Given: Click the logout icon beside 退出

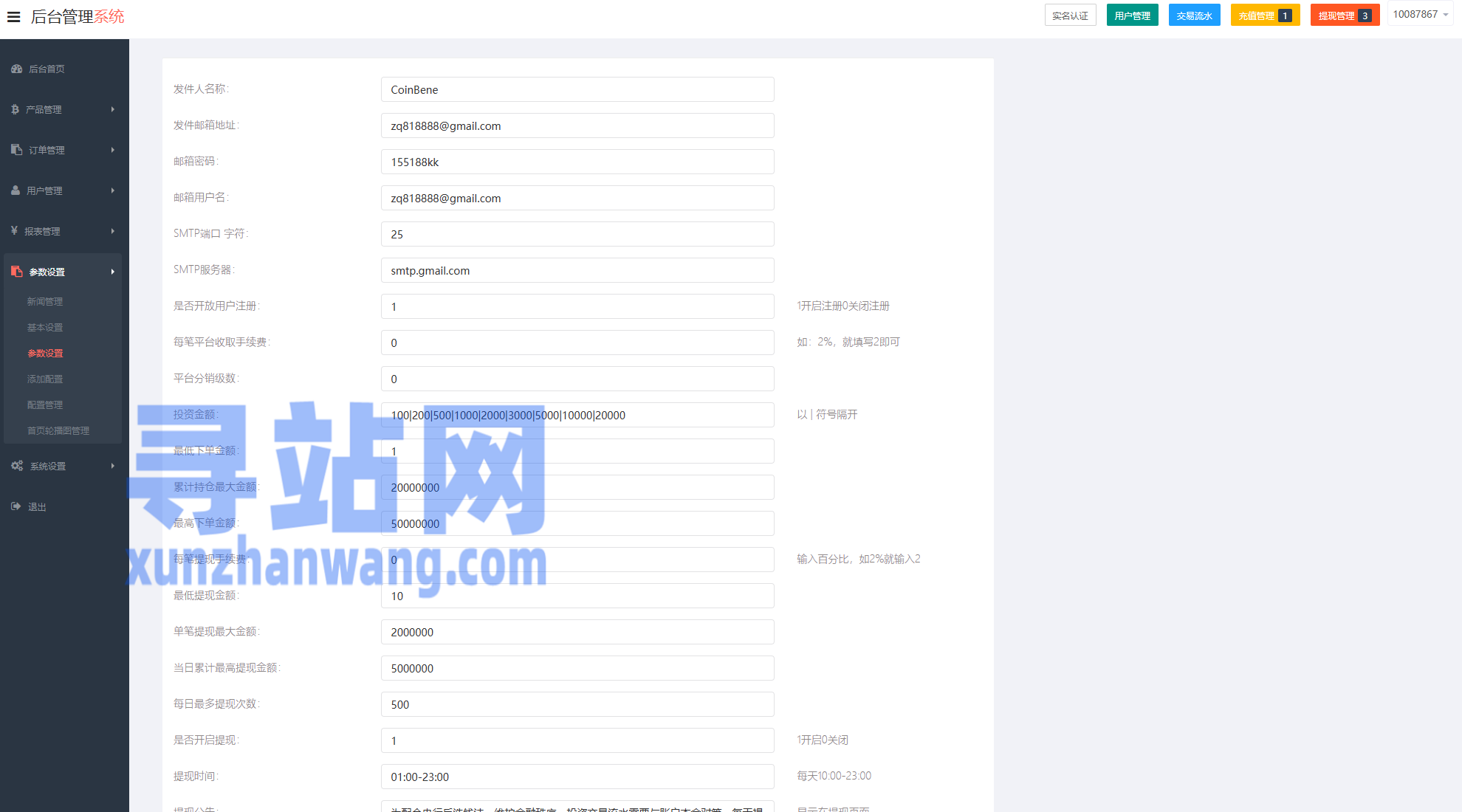Looking at the screenshot, I should point(16,506).
